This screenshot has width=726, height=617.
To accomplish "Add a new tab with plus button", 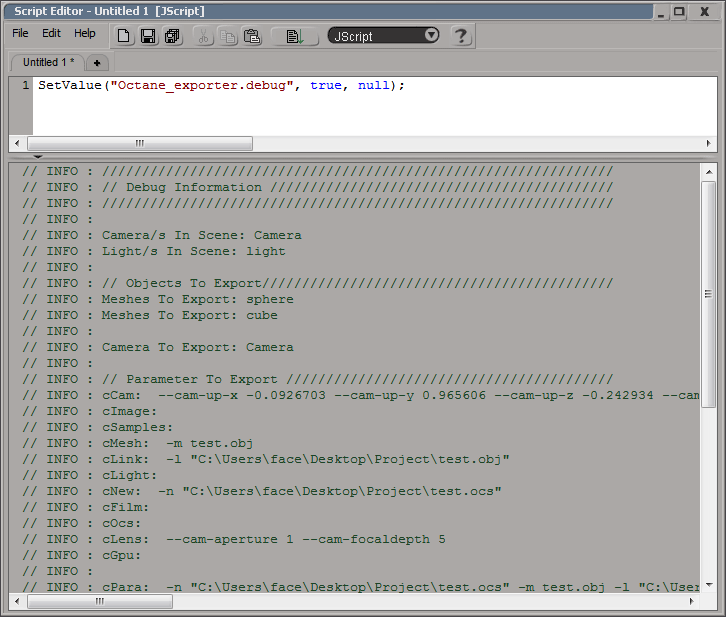I will [97, 63].
